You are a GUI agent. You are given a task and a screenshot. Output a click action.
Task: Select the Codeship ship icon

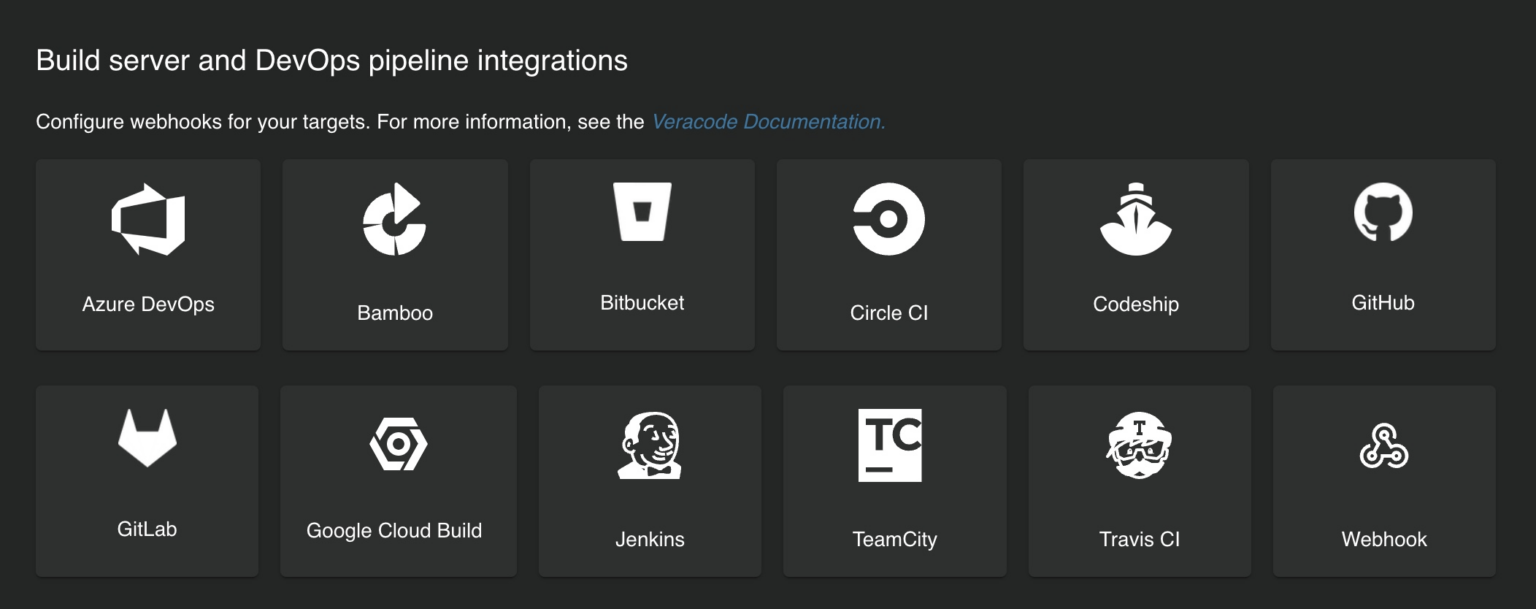point(1136,217)
